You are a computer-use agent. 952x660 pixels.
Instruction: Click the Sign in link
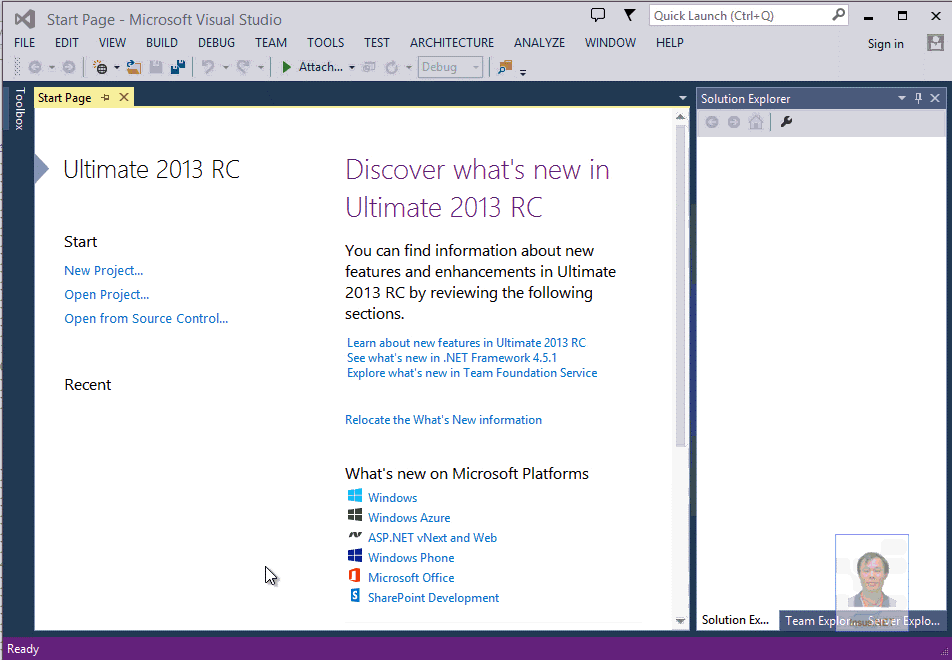point(886,44)
